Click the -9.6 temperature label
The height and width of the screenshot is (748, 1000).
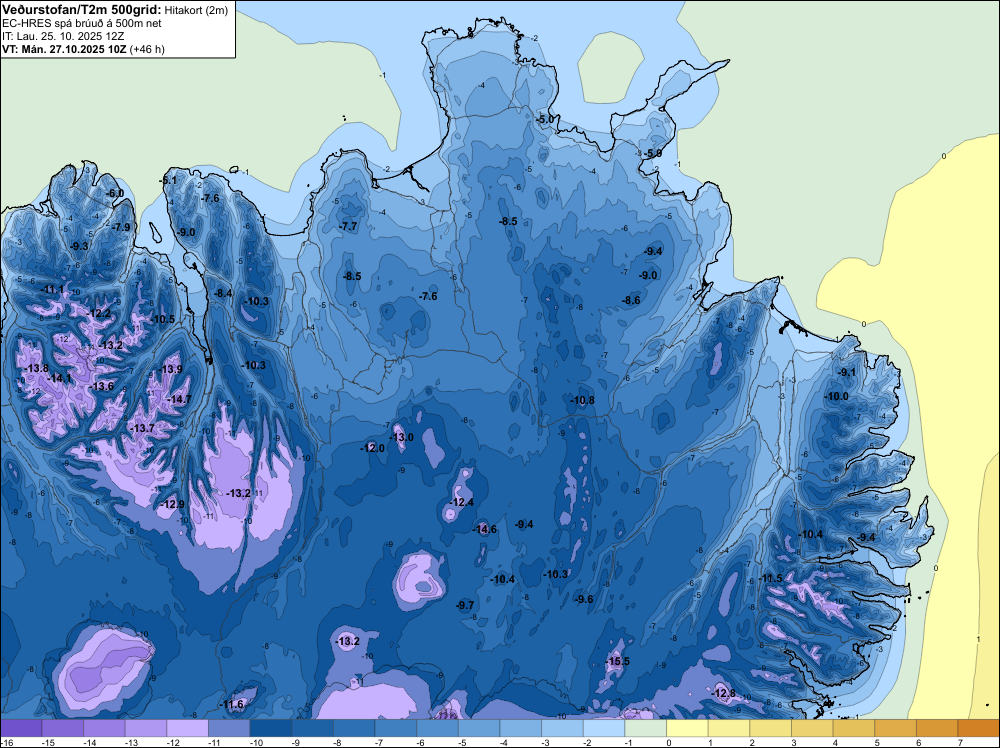click(584, 599)
